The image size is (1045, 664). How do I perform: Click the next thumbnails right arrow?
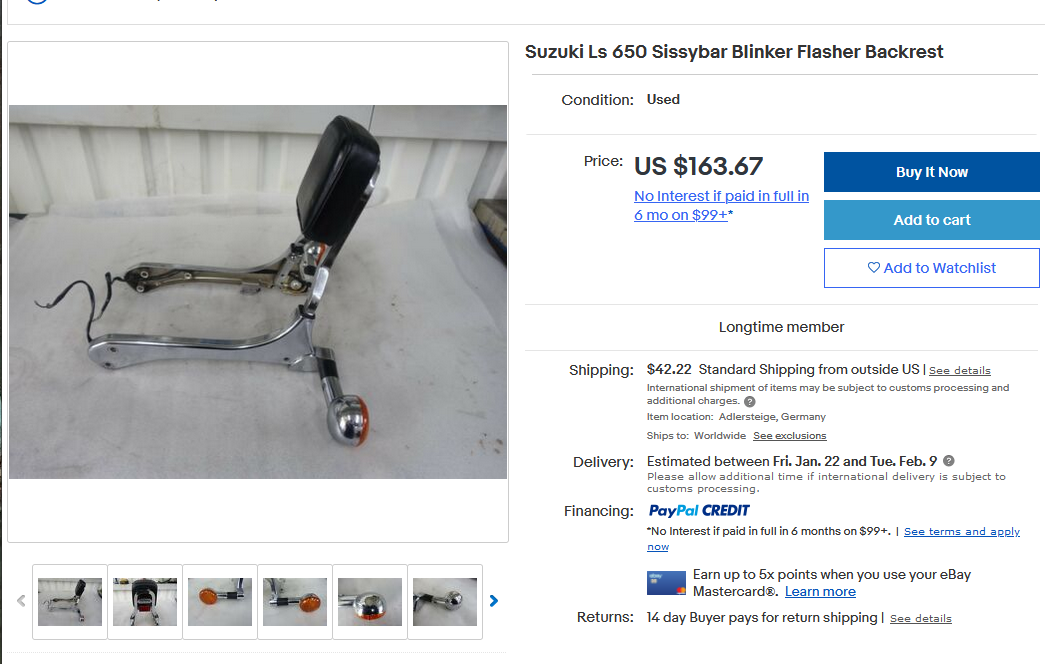coord(494,601)
